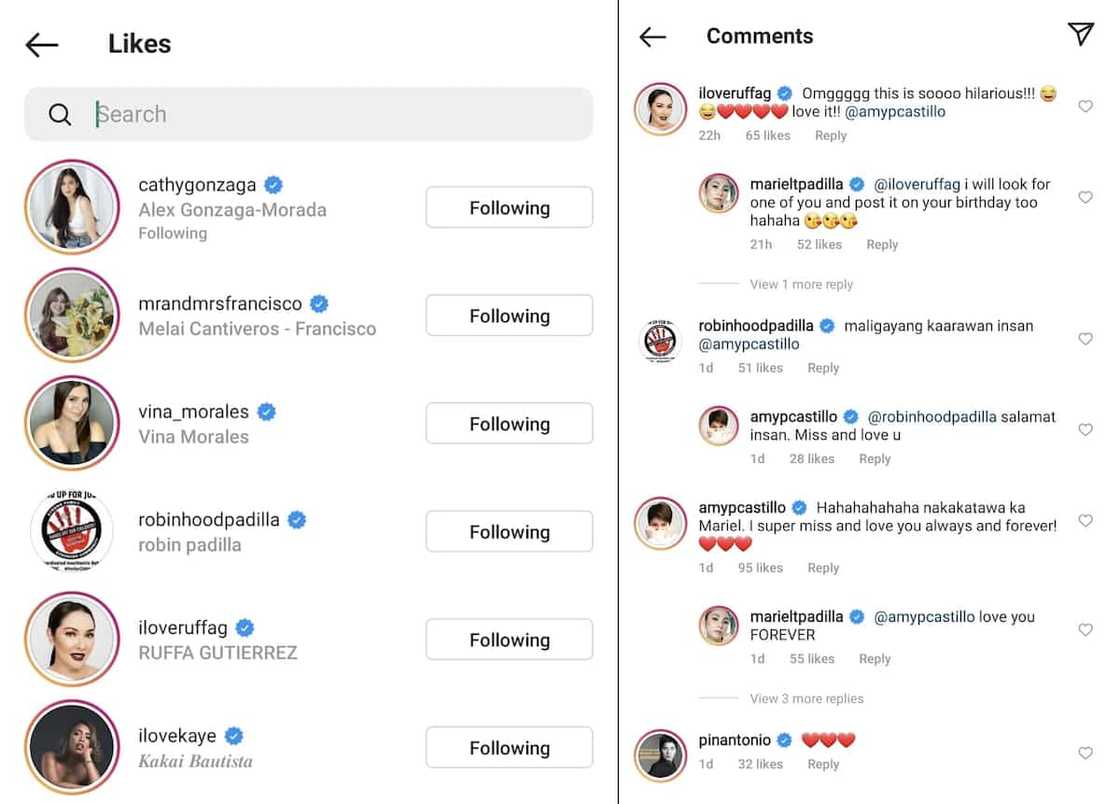Unfollow mrandmrsfrancisco via Following button

[x=509, y=315]
